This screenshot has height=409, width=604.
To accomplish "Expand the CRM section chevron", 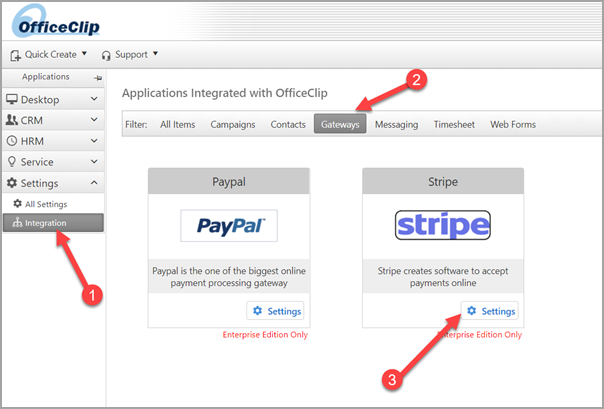I will point(94,120).
